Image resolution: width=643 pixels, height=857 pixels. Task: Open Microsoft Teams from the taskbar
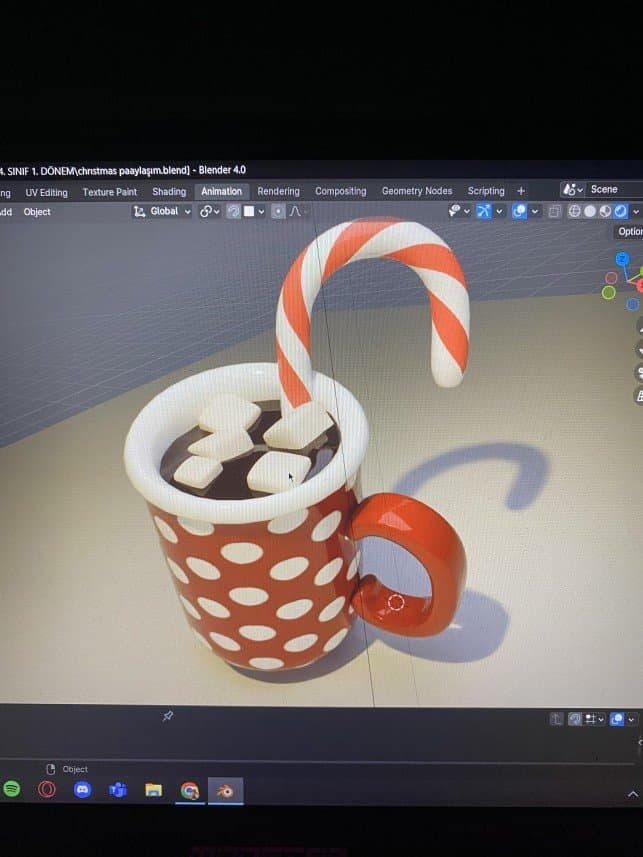[118, 790]
